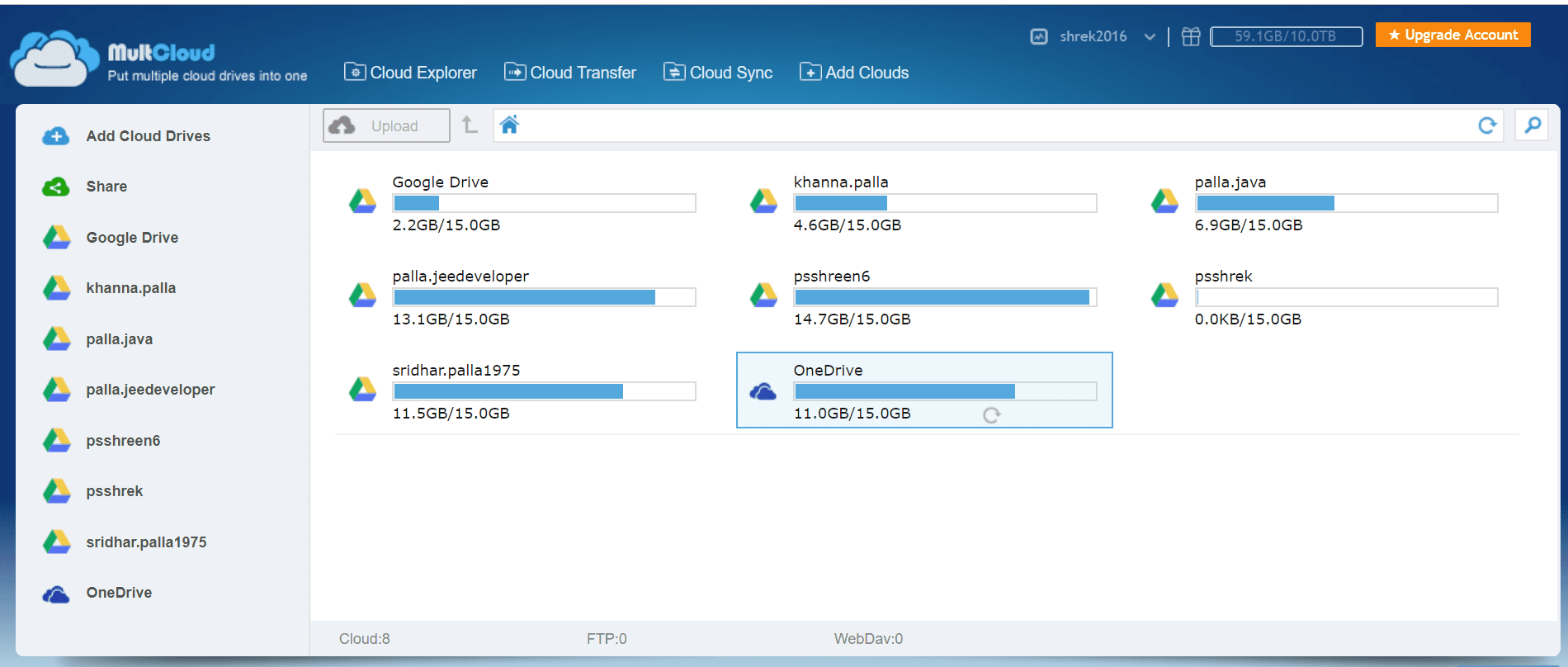Open search with magnifier icon

1532,125
